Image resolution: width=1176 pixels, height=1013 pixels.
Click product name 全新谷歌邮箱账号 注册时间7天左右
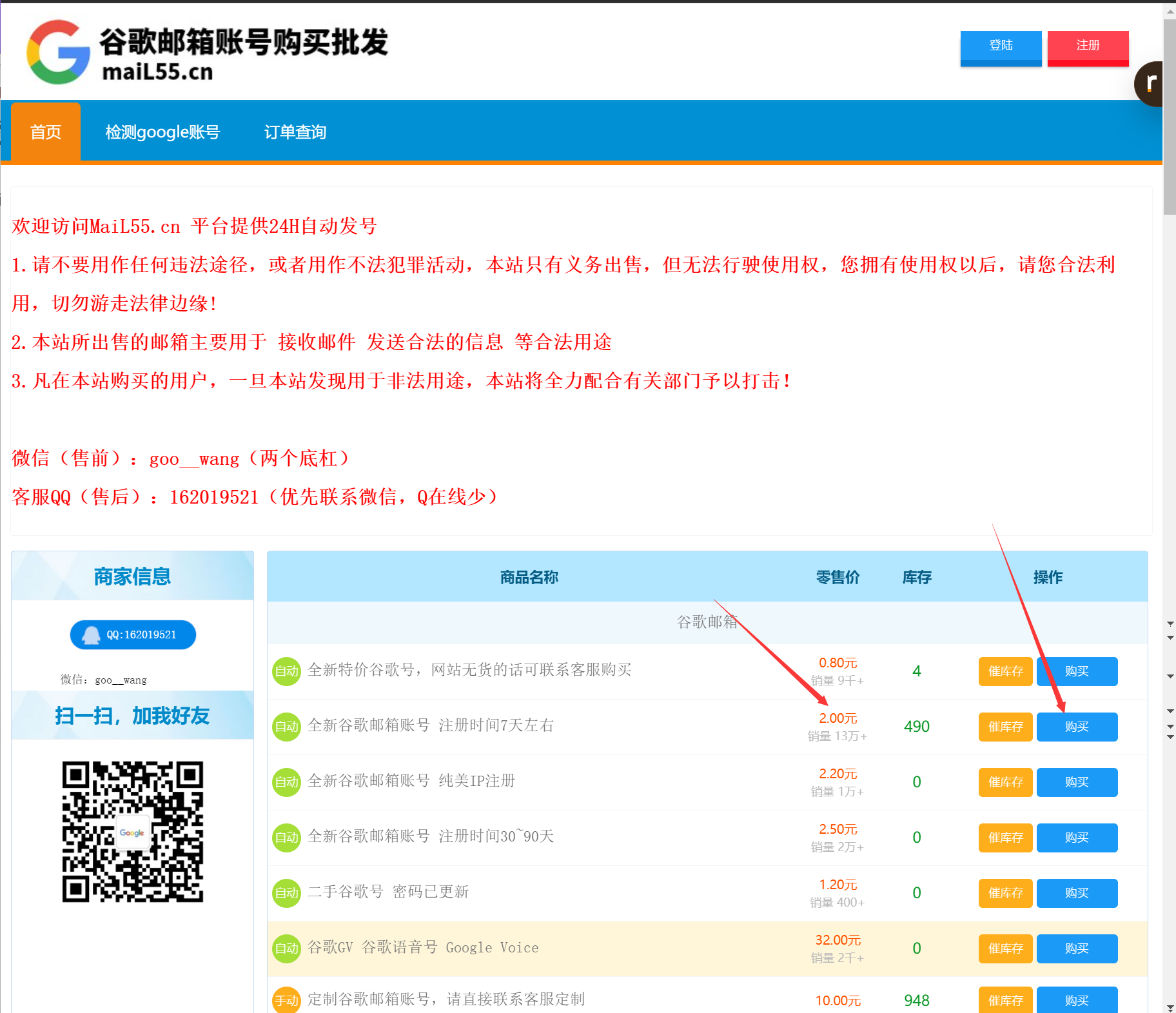tap(431, 725)
